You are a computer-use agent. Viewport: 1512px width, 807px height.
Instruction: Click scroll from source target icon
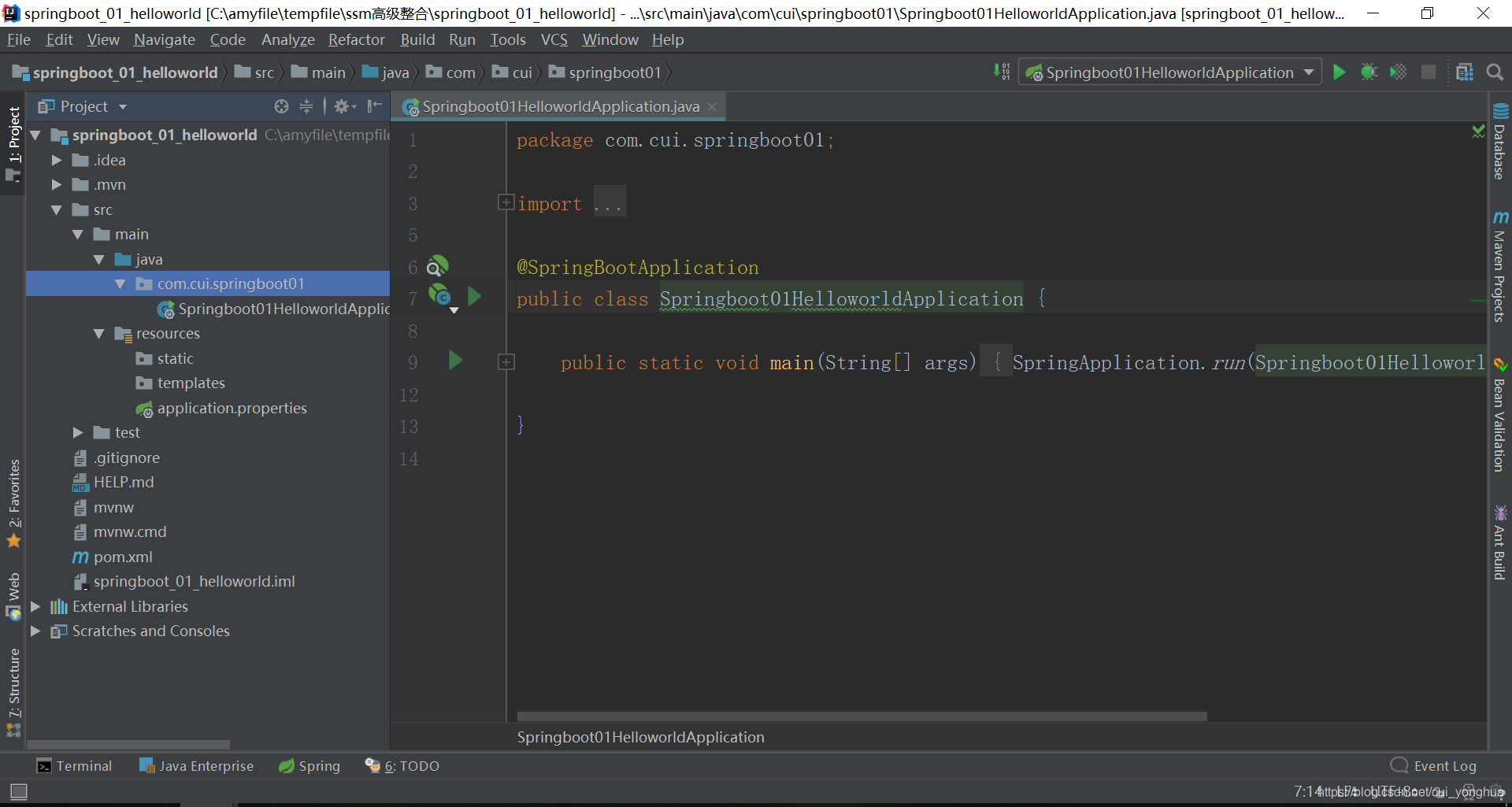[x=281, y=106]
